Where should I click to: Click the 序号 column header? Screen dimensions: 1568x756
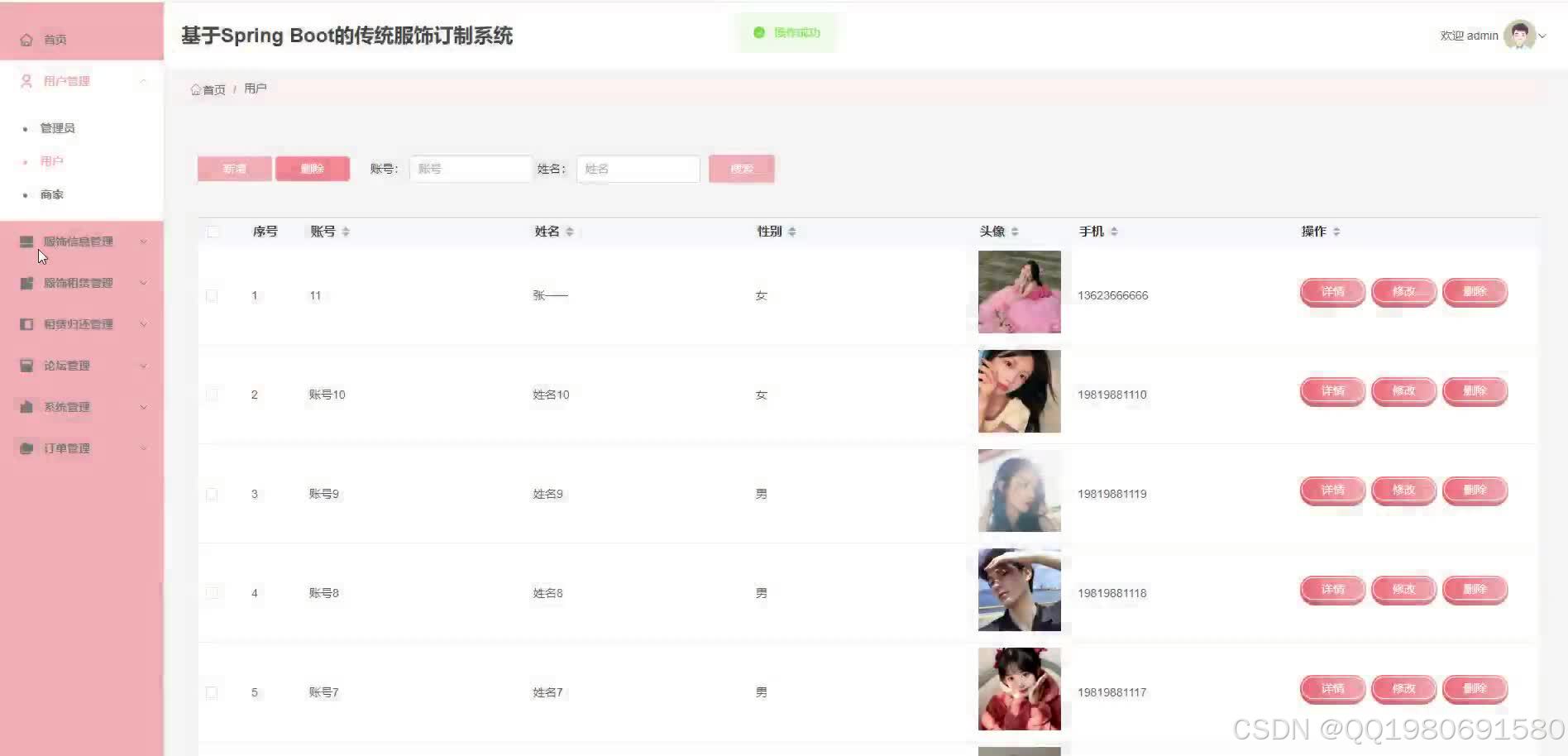265,232
